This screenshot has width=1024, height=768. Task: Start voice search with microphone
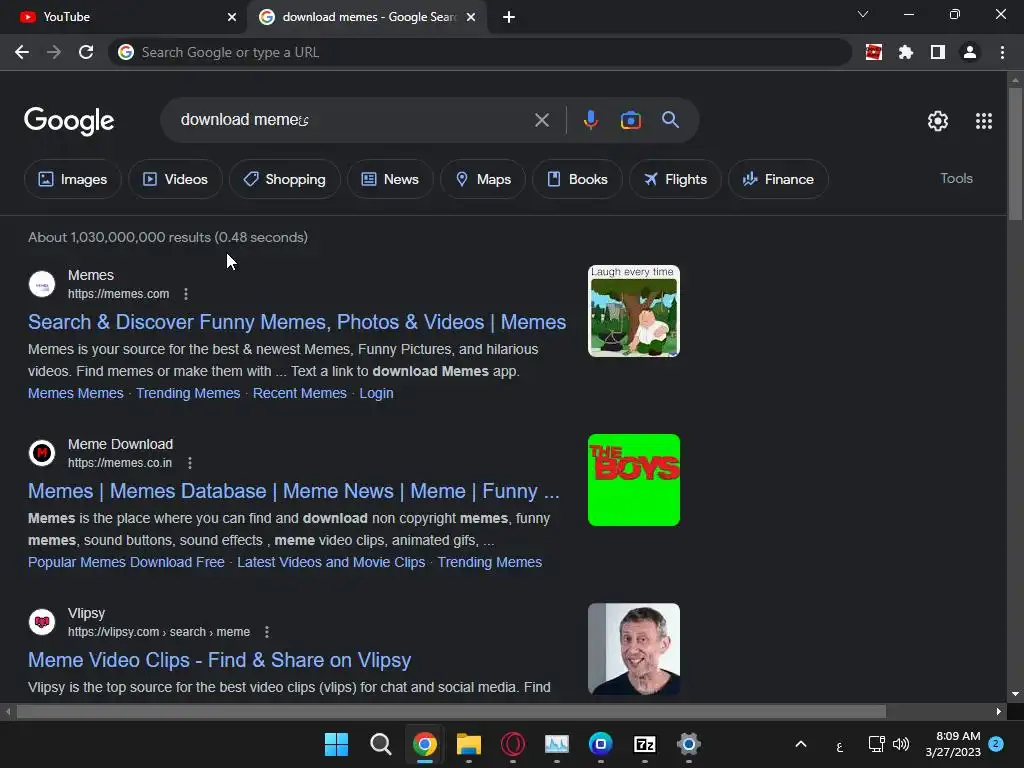pos(590,120)
